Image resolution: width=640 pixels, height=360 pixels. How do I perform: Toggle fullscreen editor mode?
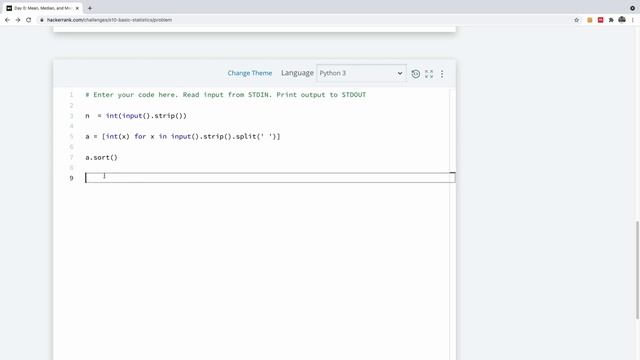(429, 74)
